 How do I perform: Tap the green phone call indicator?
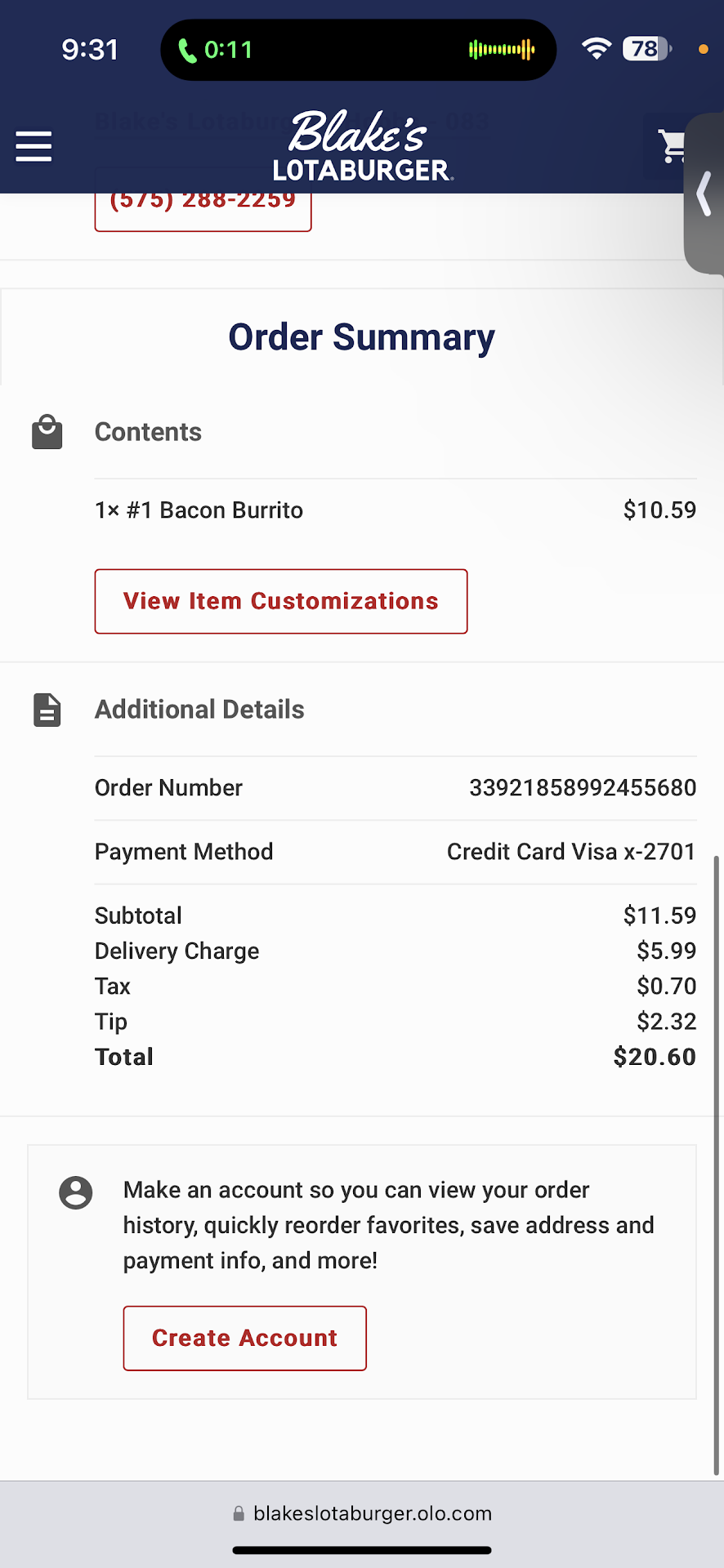point(216,51)
